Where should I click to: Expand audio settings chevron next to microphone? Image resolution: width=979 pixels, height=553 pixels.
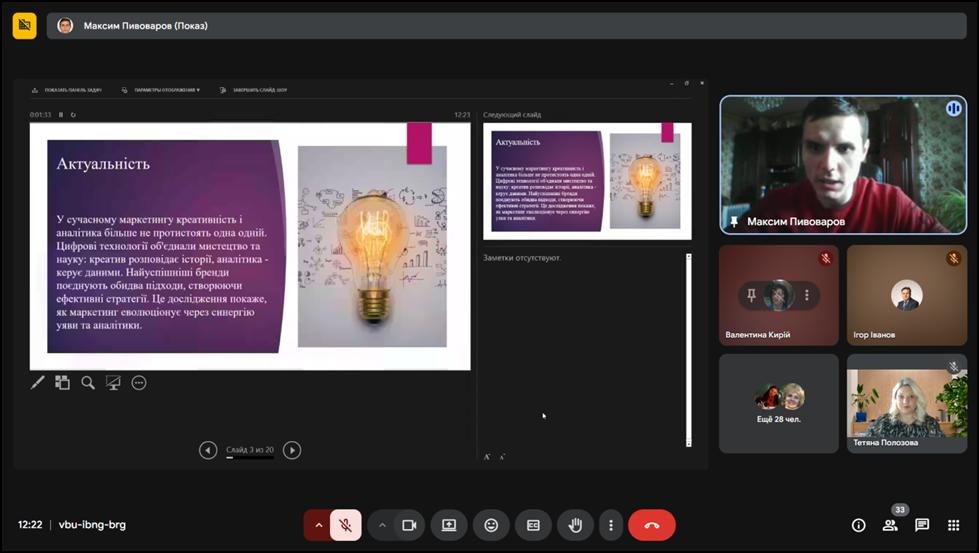click(x=319, y=525)
